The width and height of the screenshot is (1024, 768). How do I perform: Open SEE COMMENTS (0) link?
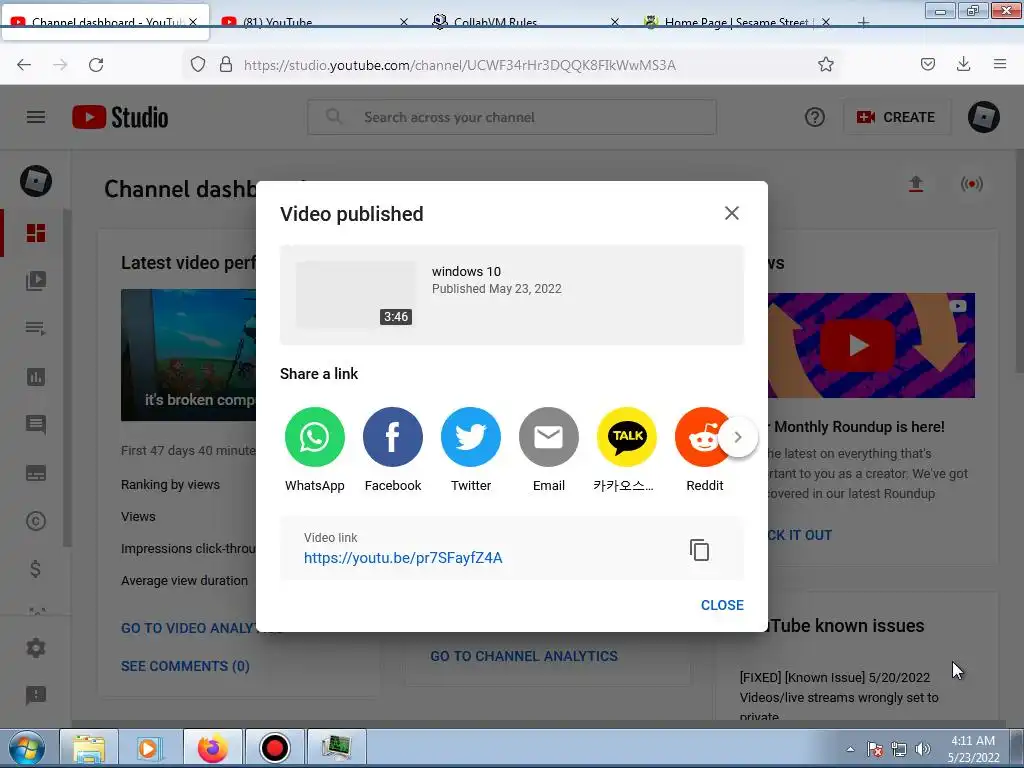tap(185, 666)
